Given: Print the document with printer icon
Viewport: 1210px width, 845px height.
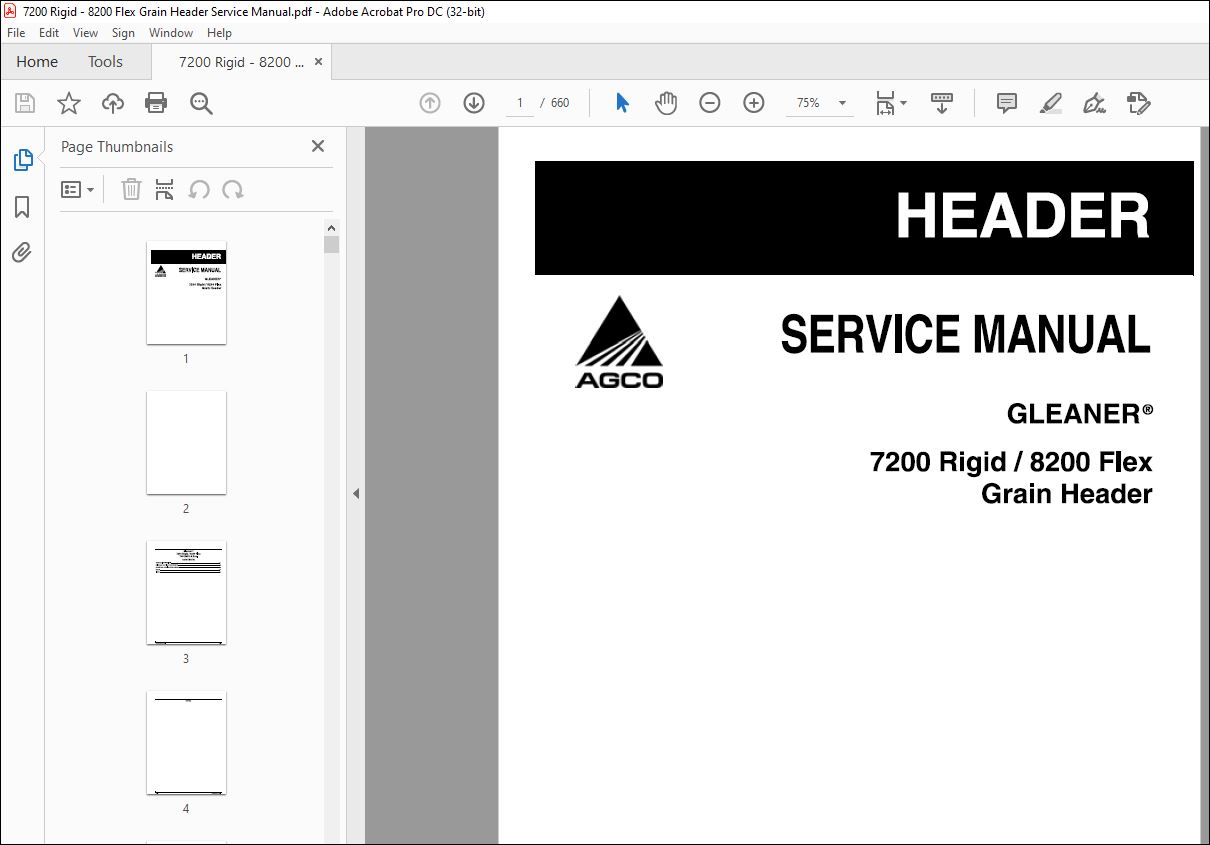Looking at the screenshot, I should click(156, 103).
